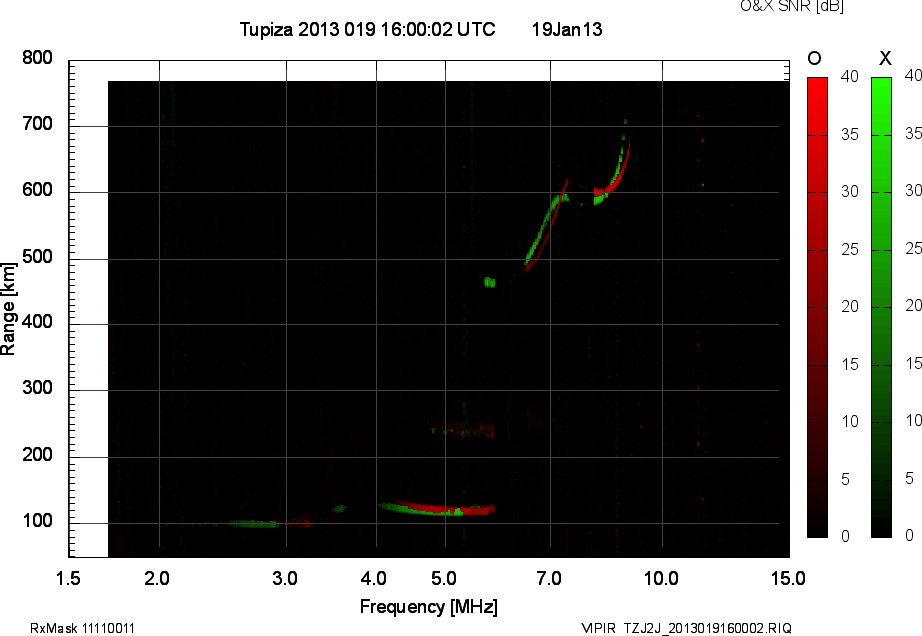Click the 10 label on the O colorbar

pyautogui.click(x=850, y=421)
